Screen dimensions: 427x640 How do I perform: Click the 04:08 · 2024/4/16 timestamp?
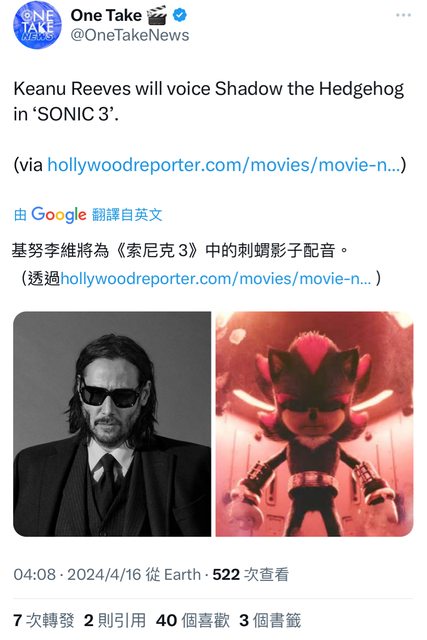[x=77, y=575]
